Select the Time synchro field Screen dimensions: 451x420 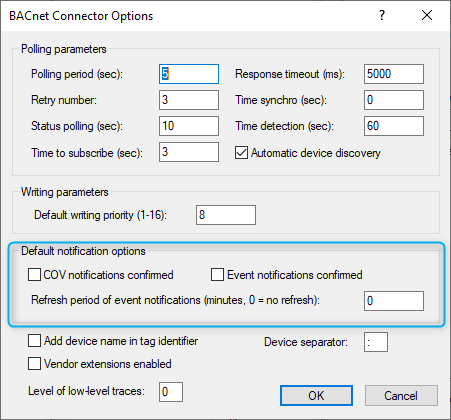tap(394, 100)
